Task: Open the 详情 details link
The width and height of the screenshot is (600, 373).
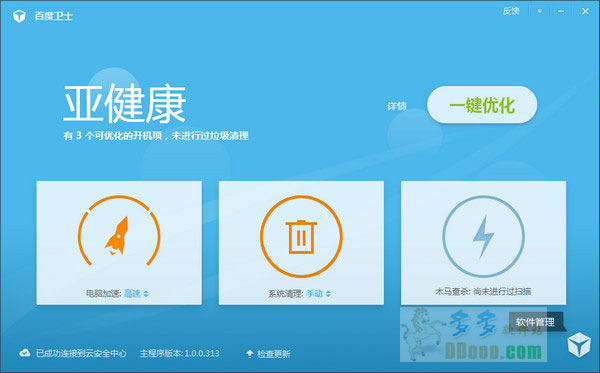Action: click(397, 106)
